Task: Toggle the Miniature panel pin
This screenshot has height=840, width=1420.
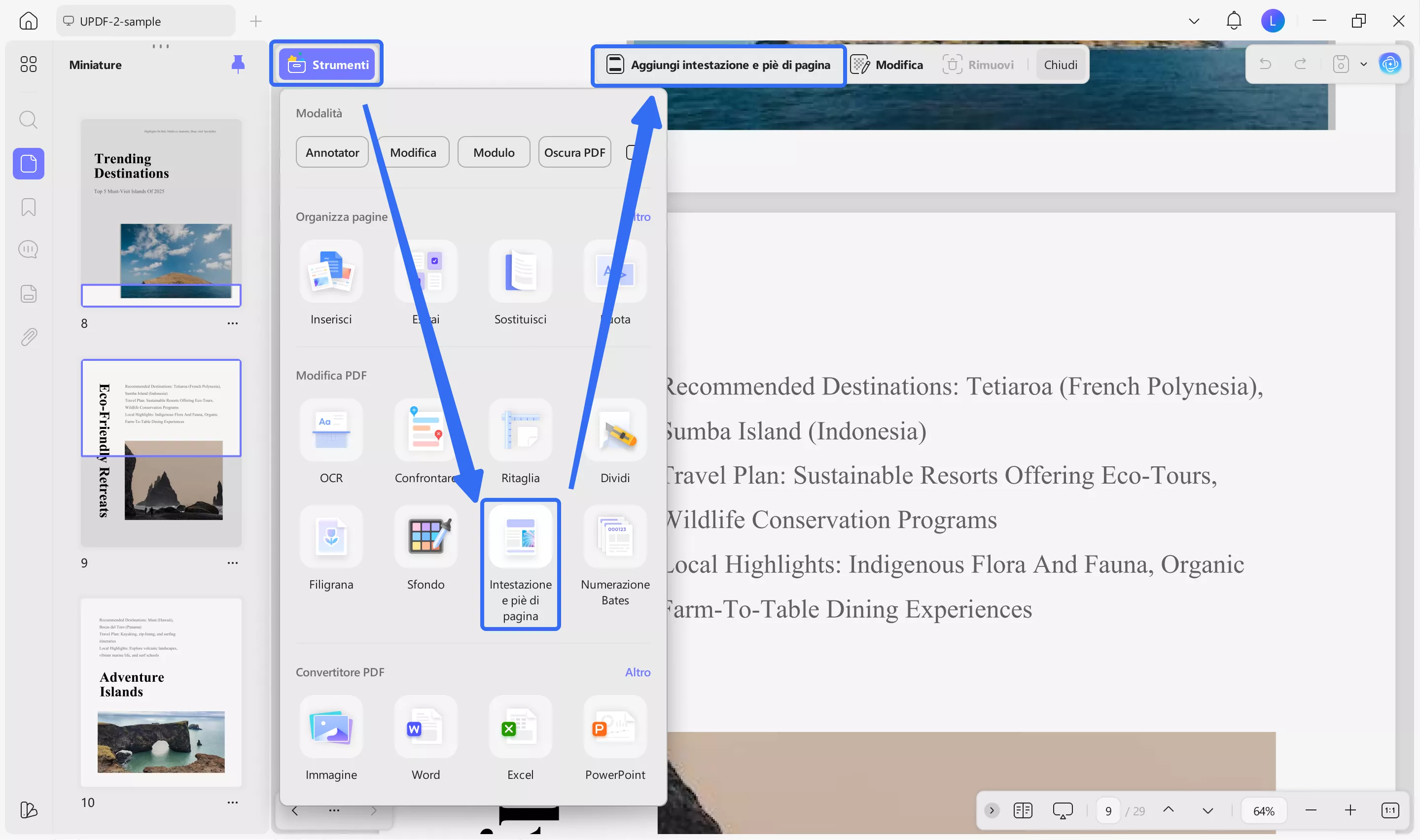Action: point(238,65)
